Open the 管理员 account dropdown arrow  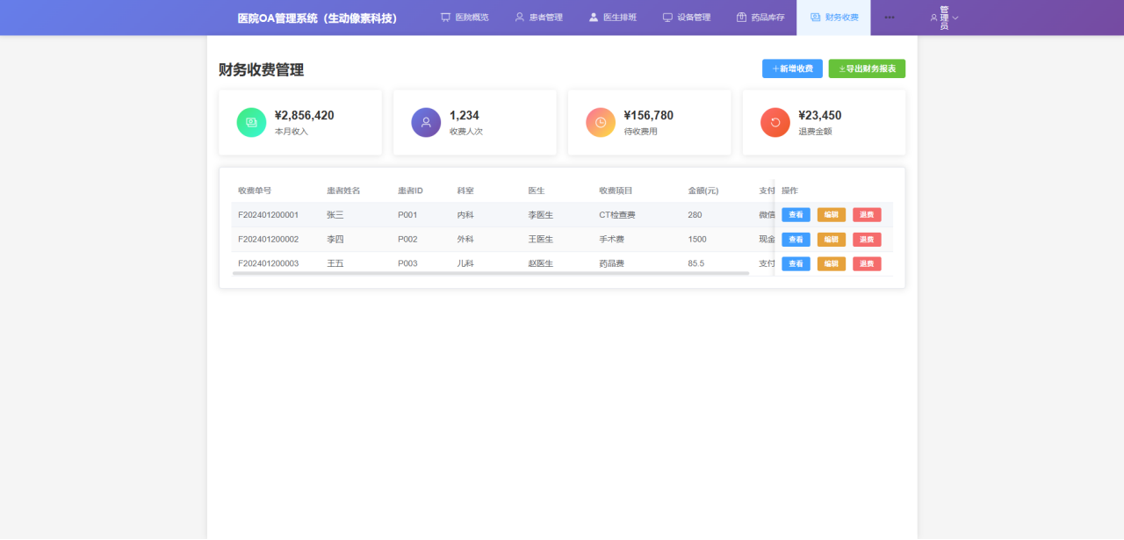tap(955, 18)
